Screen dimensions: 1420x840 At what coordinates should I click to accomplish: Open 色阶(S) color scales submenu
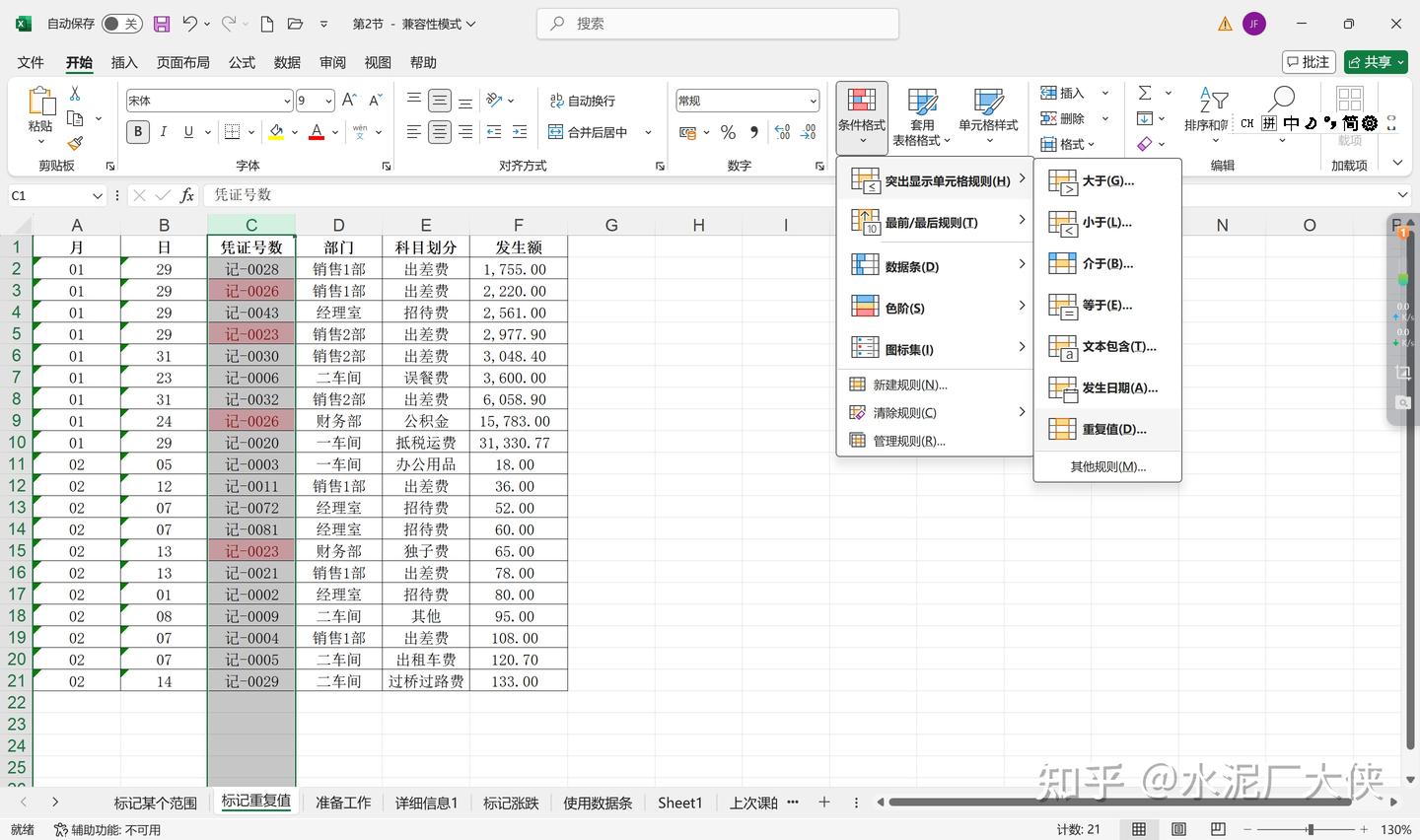coord(934,308)
